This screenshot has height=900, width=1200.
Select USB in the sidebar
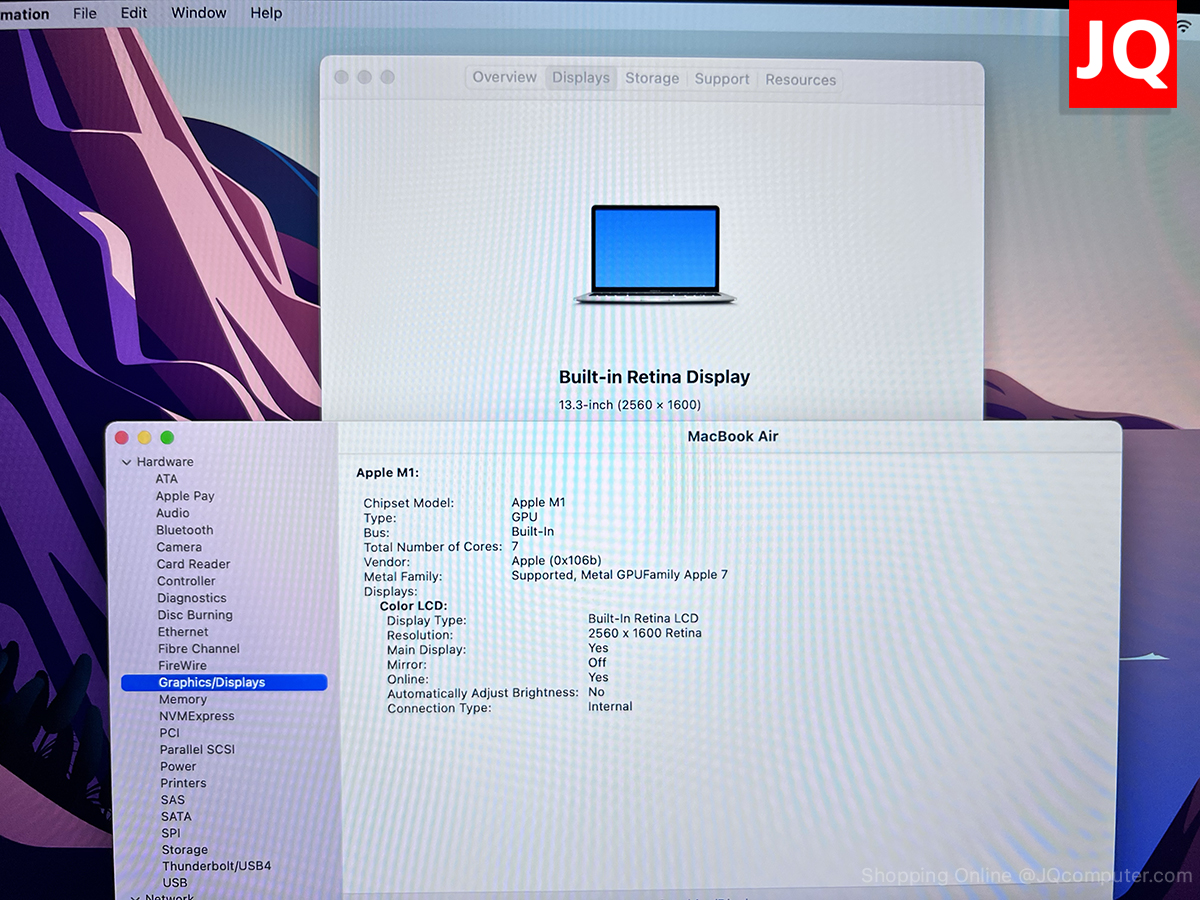coord(175,883)
